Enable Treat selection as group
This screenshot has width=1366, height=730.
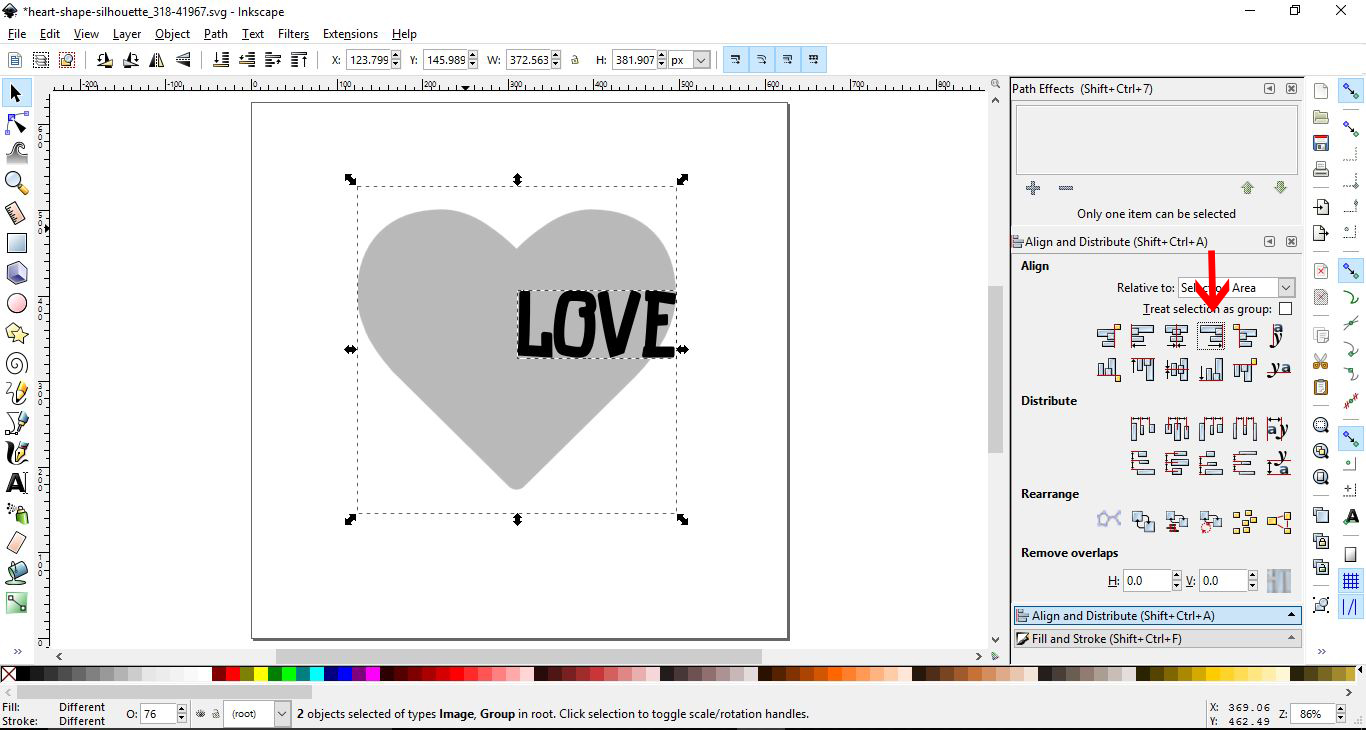pyautogui.click(x=1286, y=309)
